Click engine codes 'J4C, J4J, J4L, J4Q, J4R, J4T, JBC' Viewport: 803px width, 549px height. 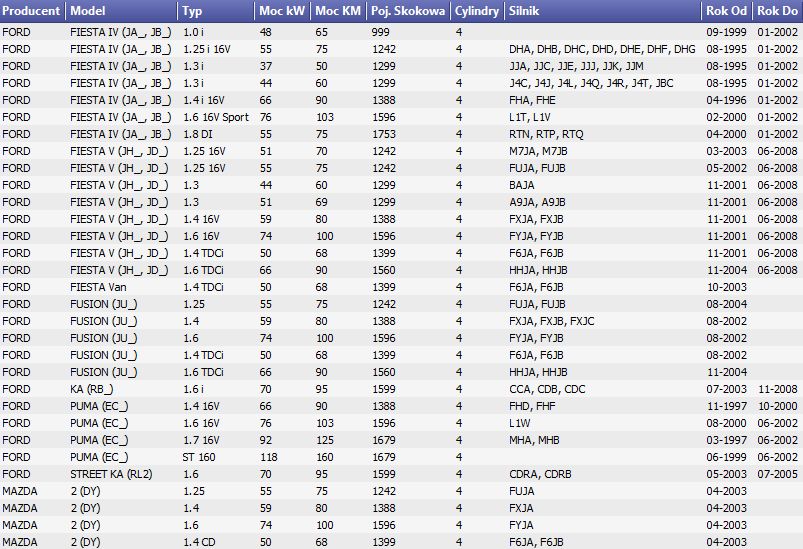(x=591, y=83)
